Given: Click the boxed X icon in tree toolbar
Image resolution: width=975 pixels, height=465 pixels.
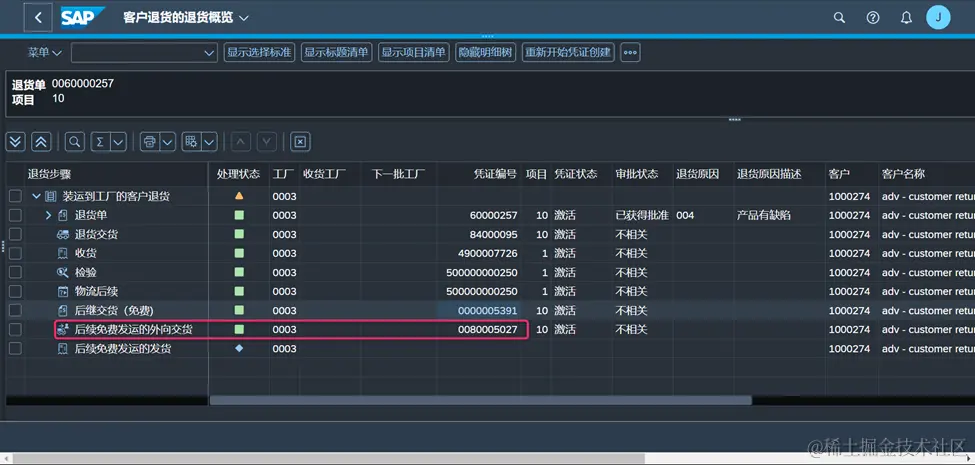Looking at the screenshot, I should pyautogui.click(x=300, y=142).
